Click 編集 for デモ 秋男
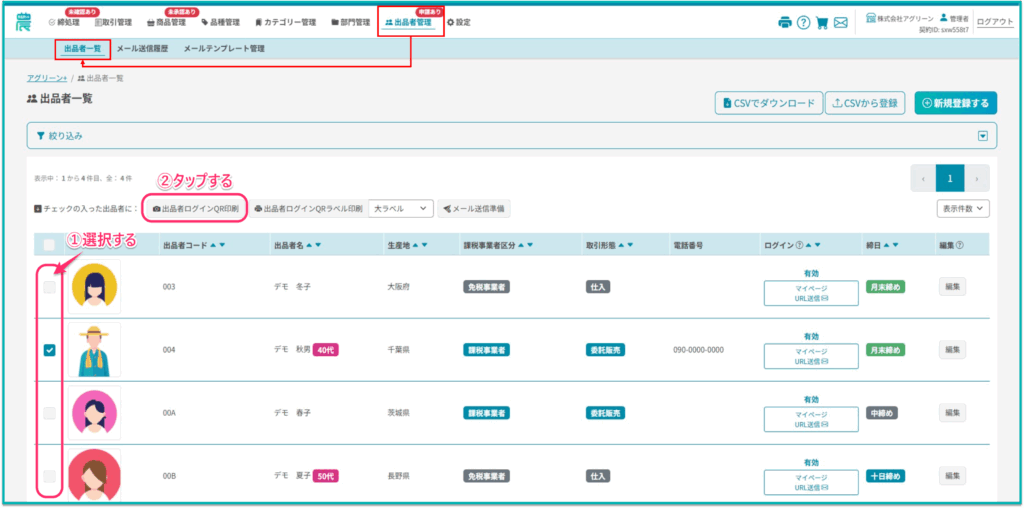 [952, 349]
